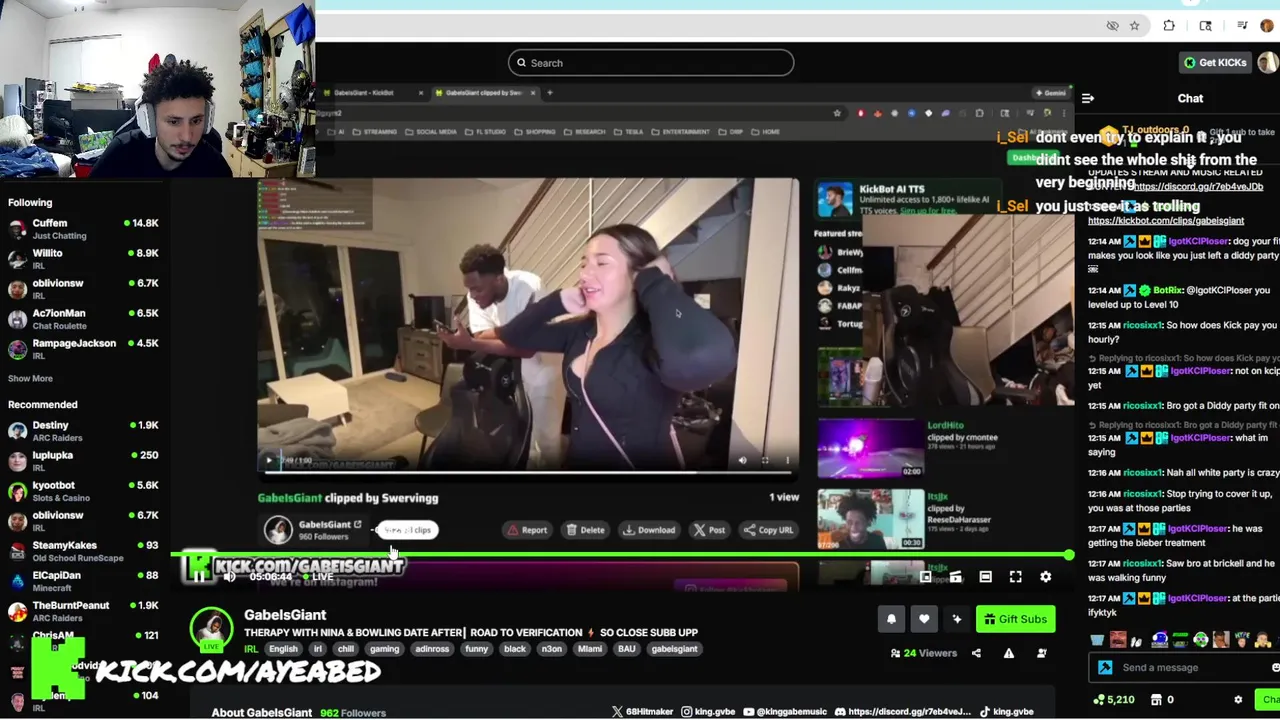Open the profile avatar menu
1280x720 pixels.
tap(1268, 62)
